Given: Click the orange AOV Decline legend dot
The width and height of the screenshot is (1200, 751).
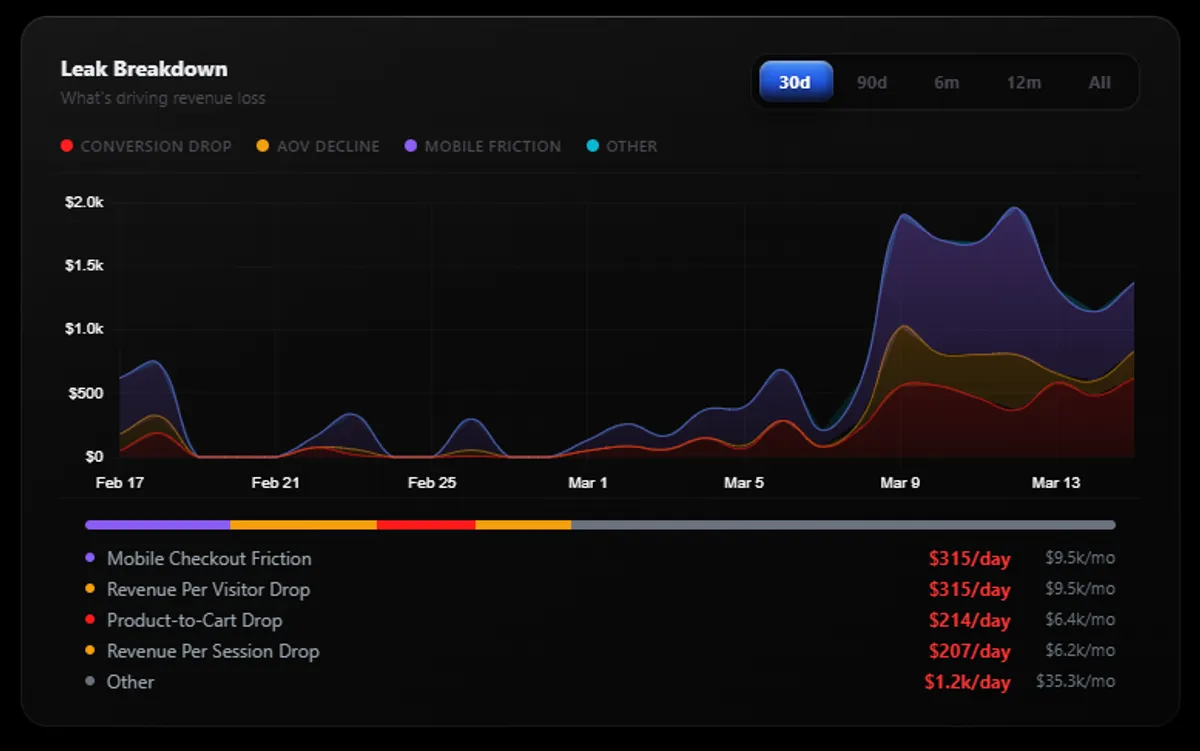Looking at the screenshot, I should [262, 146].
